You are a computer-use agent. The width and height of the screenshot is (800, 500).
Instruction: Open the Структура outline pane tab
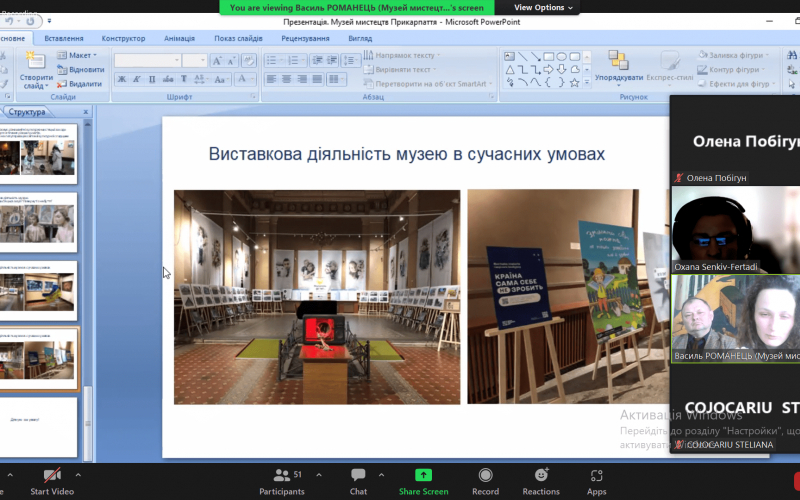[x=27, y=112]
